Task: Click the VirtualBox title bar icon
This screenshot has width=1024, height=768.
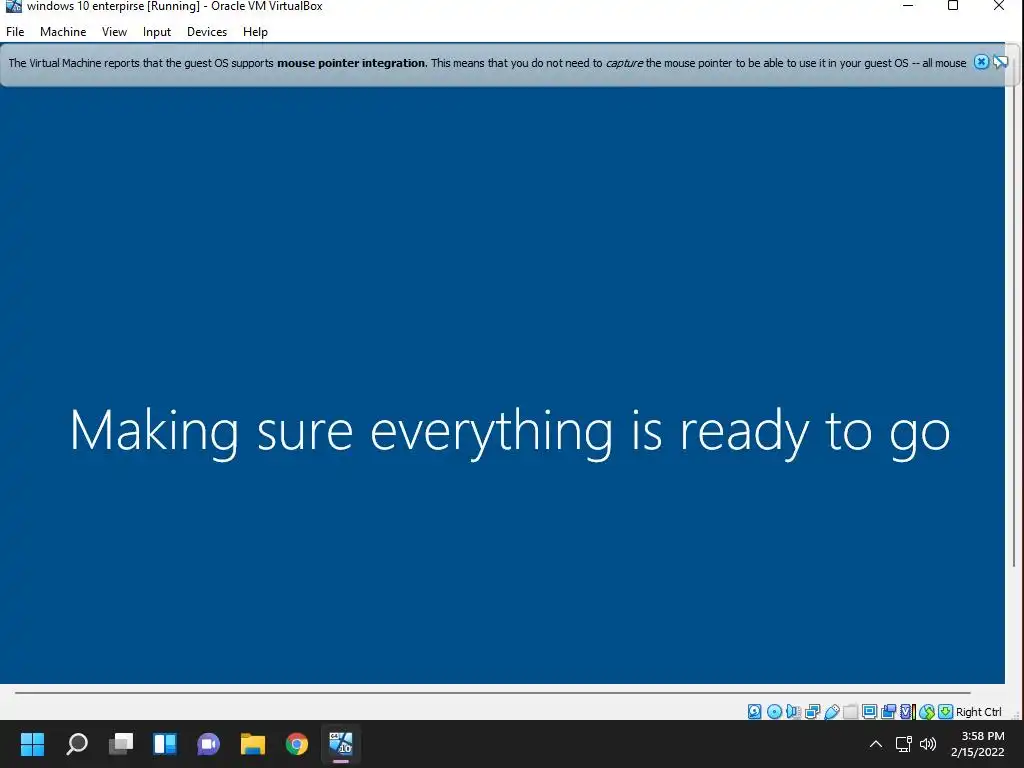Action: pyautogui.click(x=14, y=7)
